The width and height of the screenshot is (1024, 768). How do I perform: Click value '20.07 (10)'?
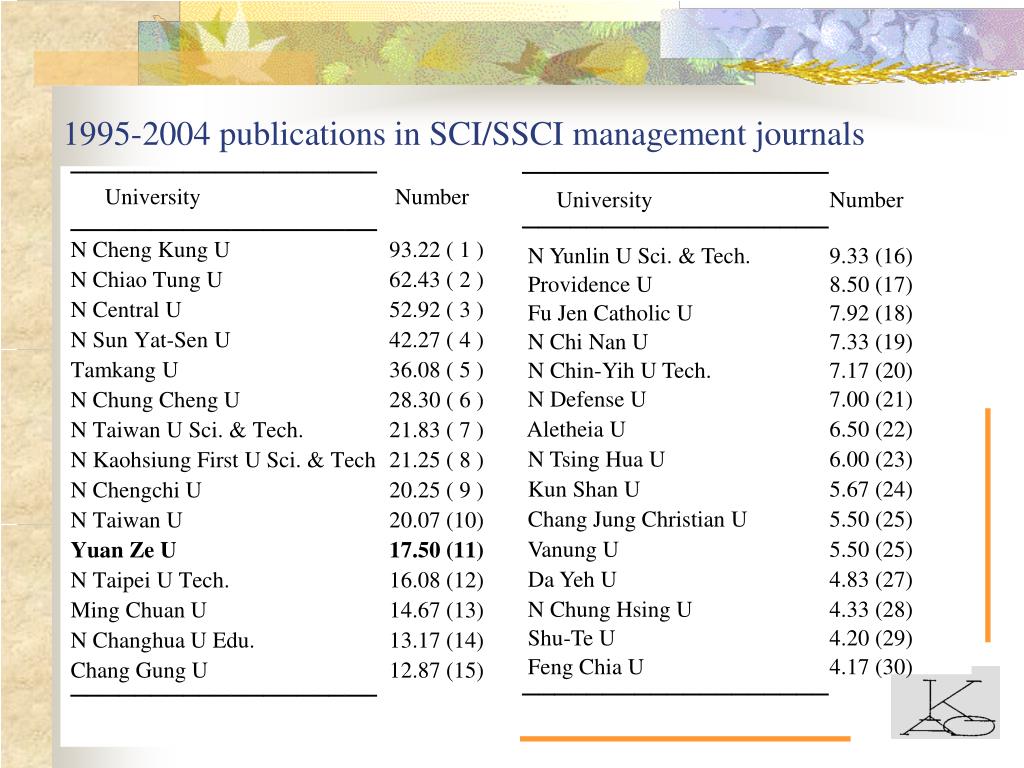pyautogui.click(x=436, y=520)
